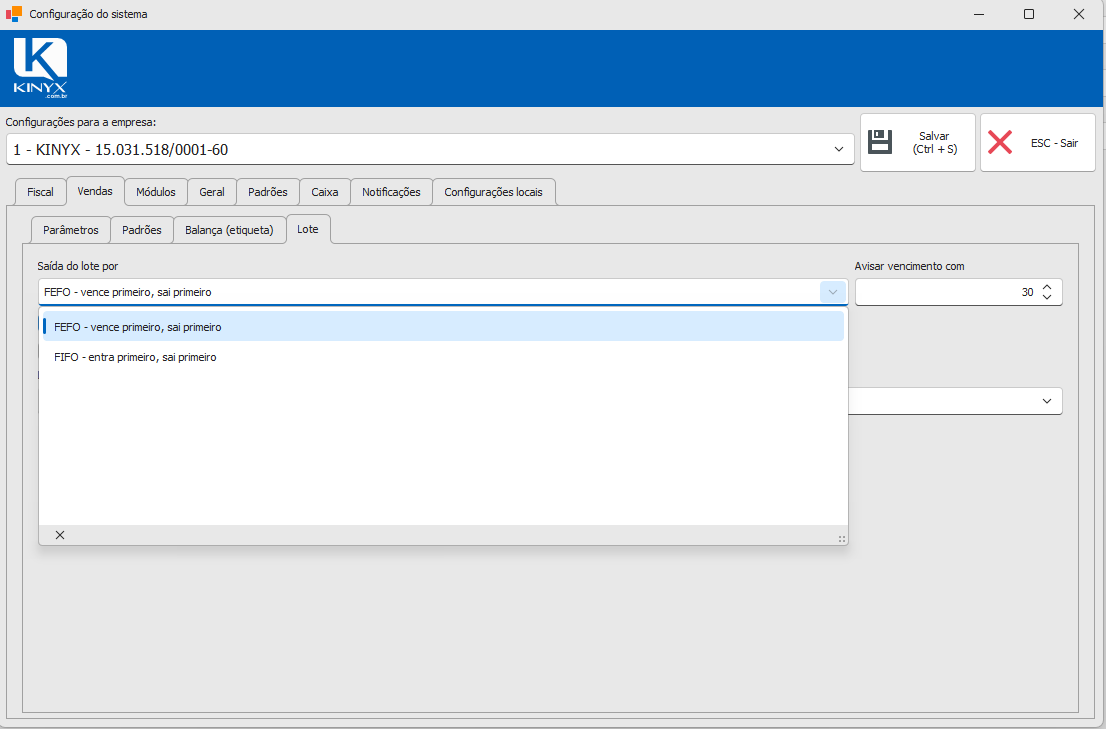Decrease the Avisar vencimento com value
Screen dimensions: 1106x729
coord(1047,297)
